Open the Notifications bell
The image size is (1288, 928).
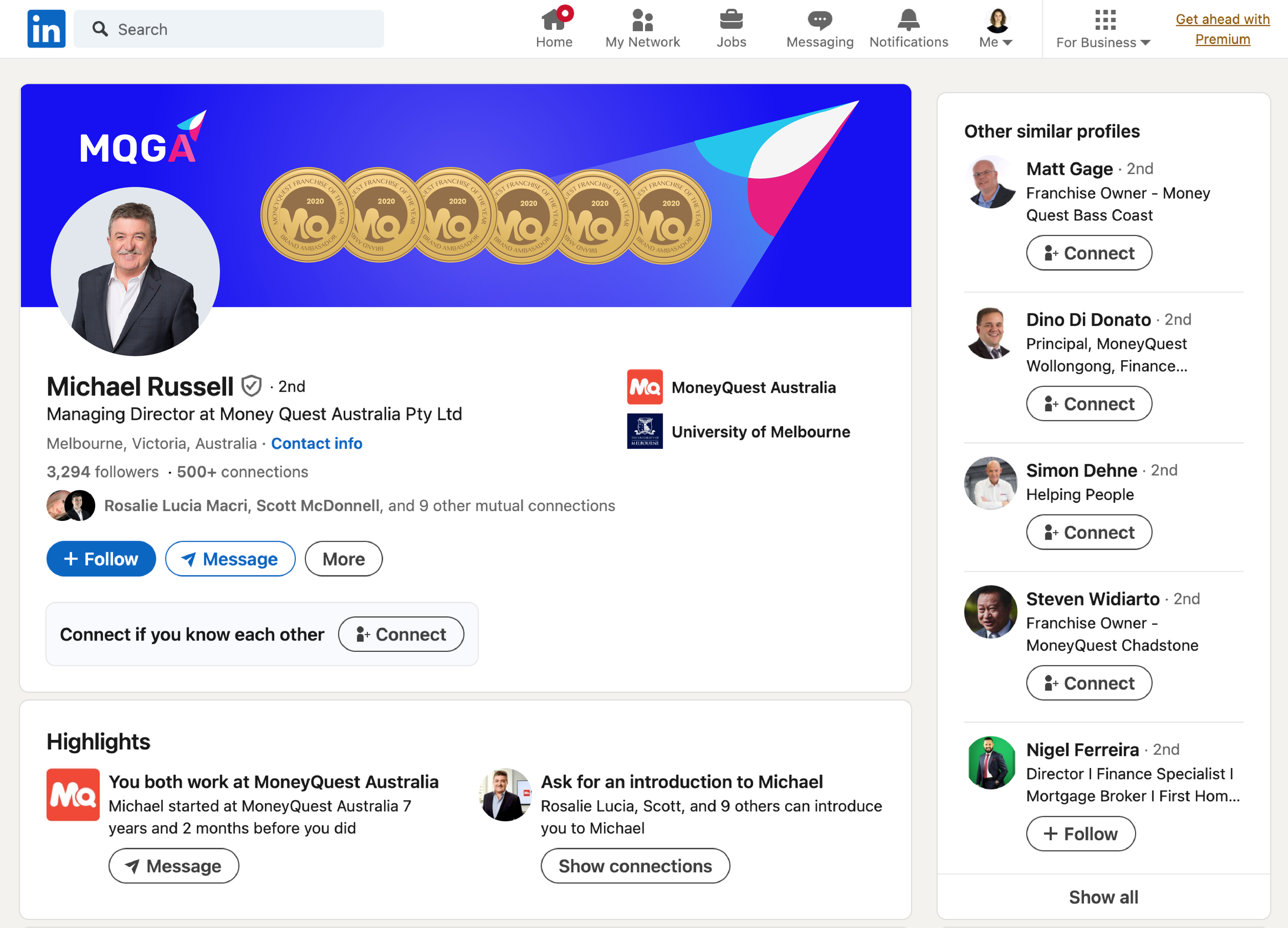click(x=908, y=28)
